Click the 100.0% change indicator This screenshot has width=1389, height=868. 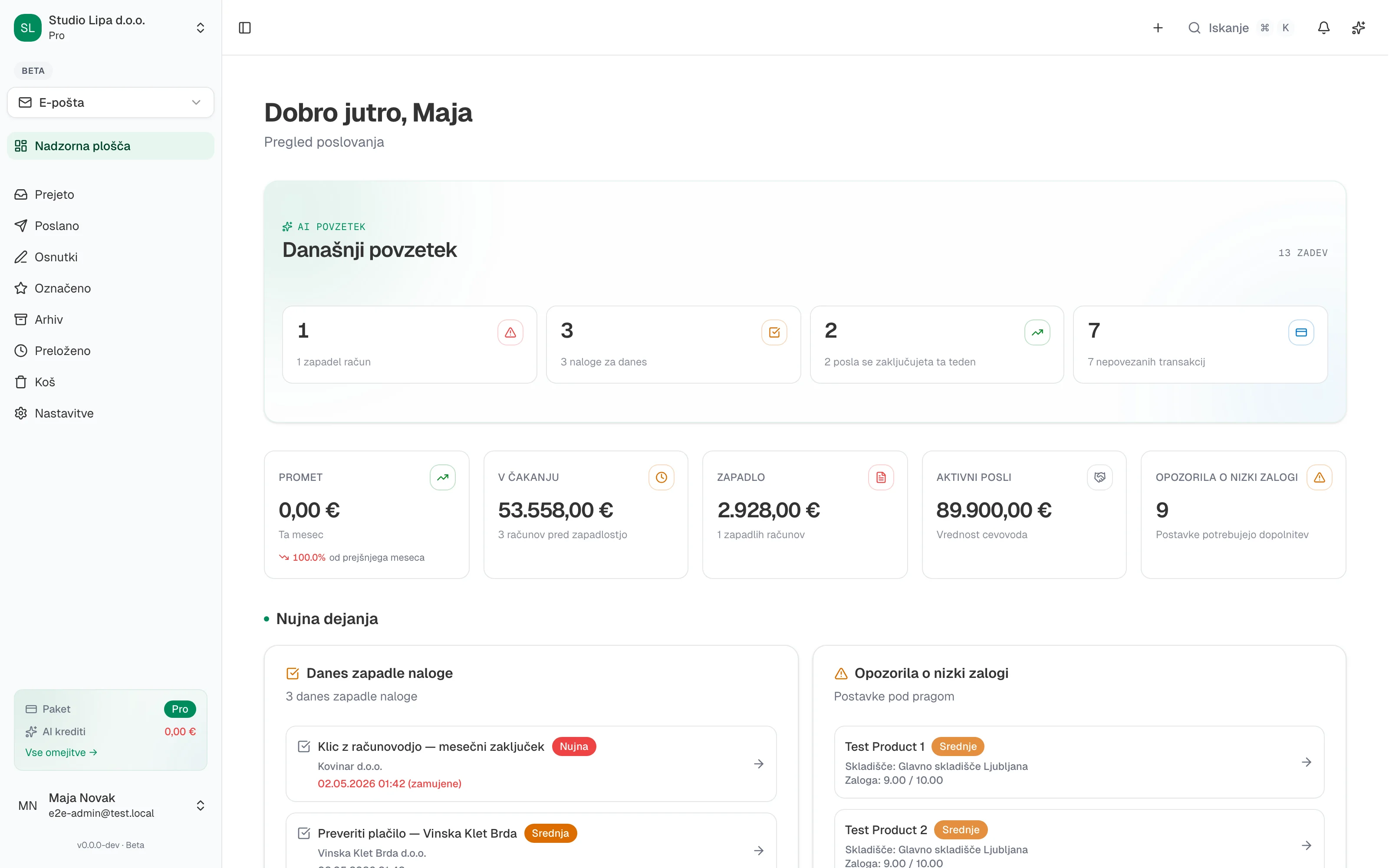coord(303,557)
